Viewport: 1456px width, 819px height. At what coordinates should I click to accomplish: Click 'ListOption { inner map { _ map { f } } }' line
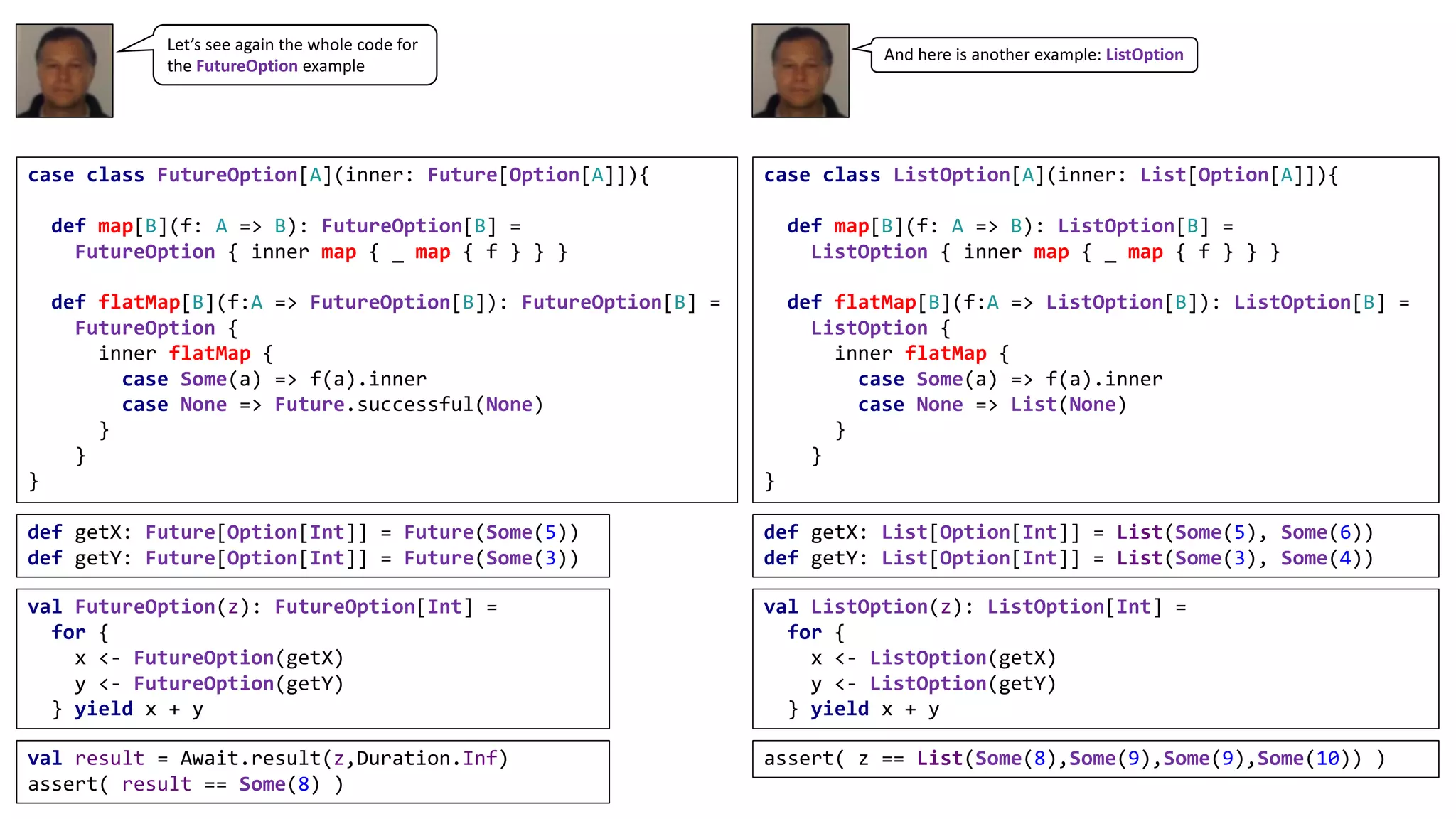(x=1046, y=252)
